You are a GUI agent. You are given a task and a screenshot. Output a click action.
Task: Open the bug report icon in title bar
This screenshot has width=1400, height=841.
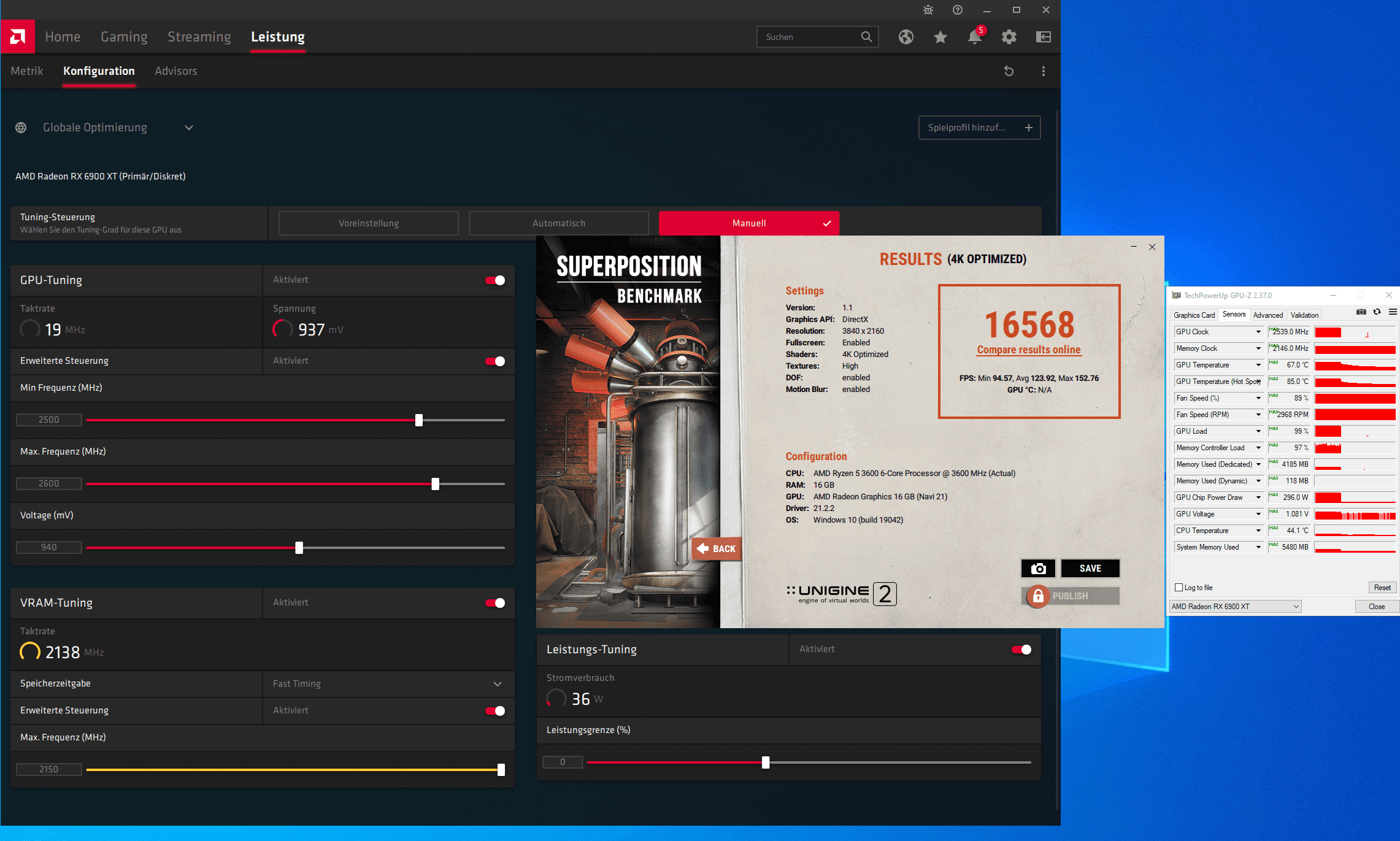[x=928, y=10]
